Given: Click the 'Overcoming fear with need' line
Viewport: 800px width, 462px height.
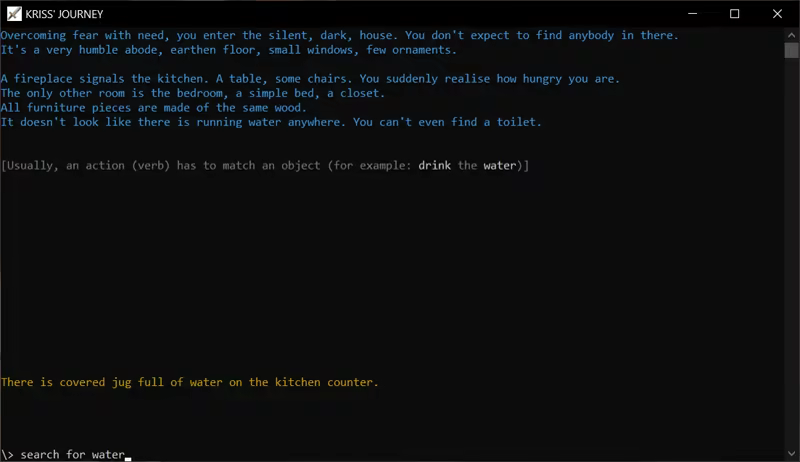Looking at the screenshot, I should [339, 35].
